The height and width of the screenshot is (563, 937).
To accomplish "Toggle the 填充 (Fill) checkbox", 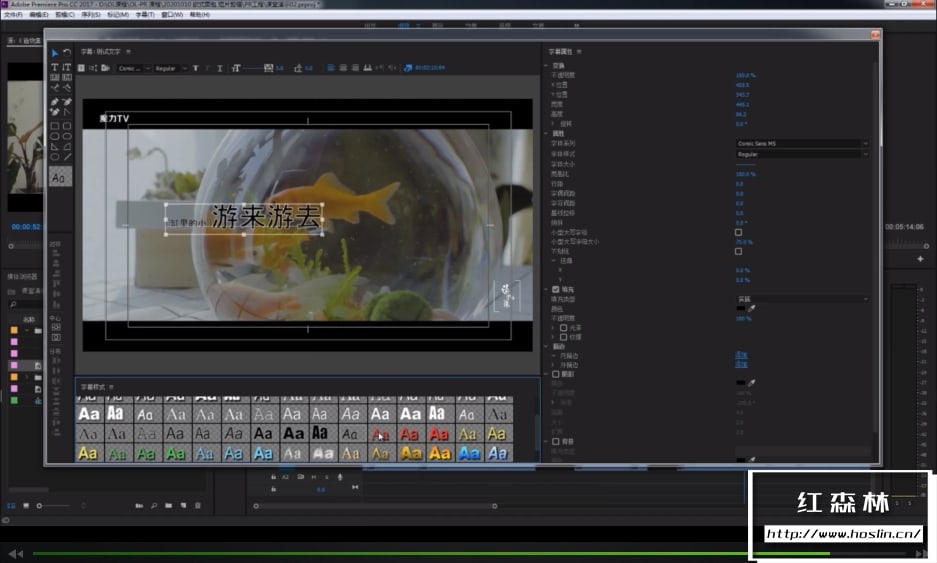I will coord(556,289).
